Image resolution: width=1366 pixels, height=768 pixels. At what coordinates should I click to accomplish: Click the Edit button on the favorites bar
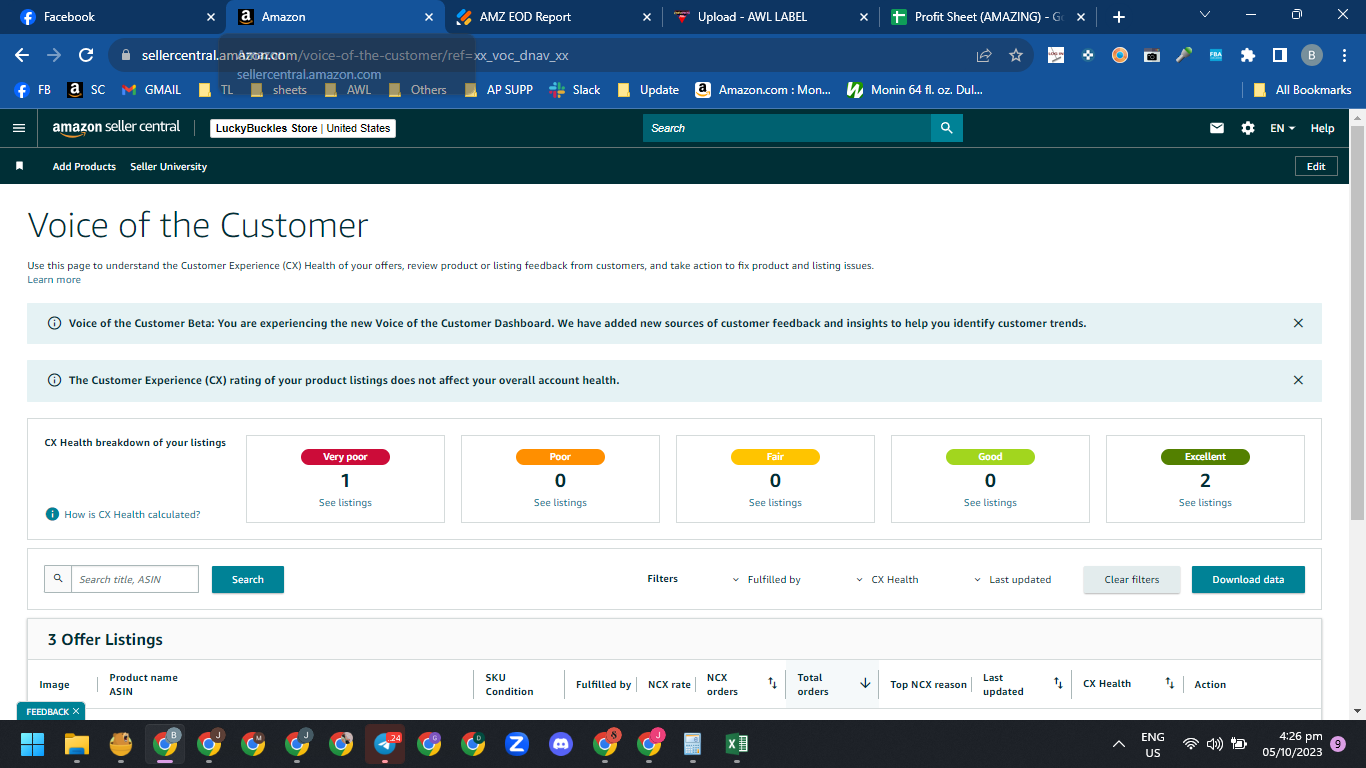(1316, 166)
